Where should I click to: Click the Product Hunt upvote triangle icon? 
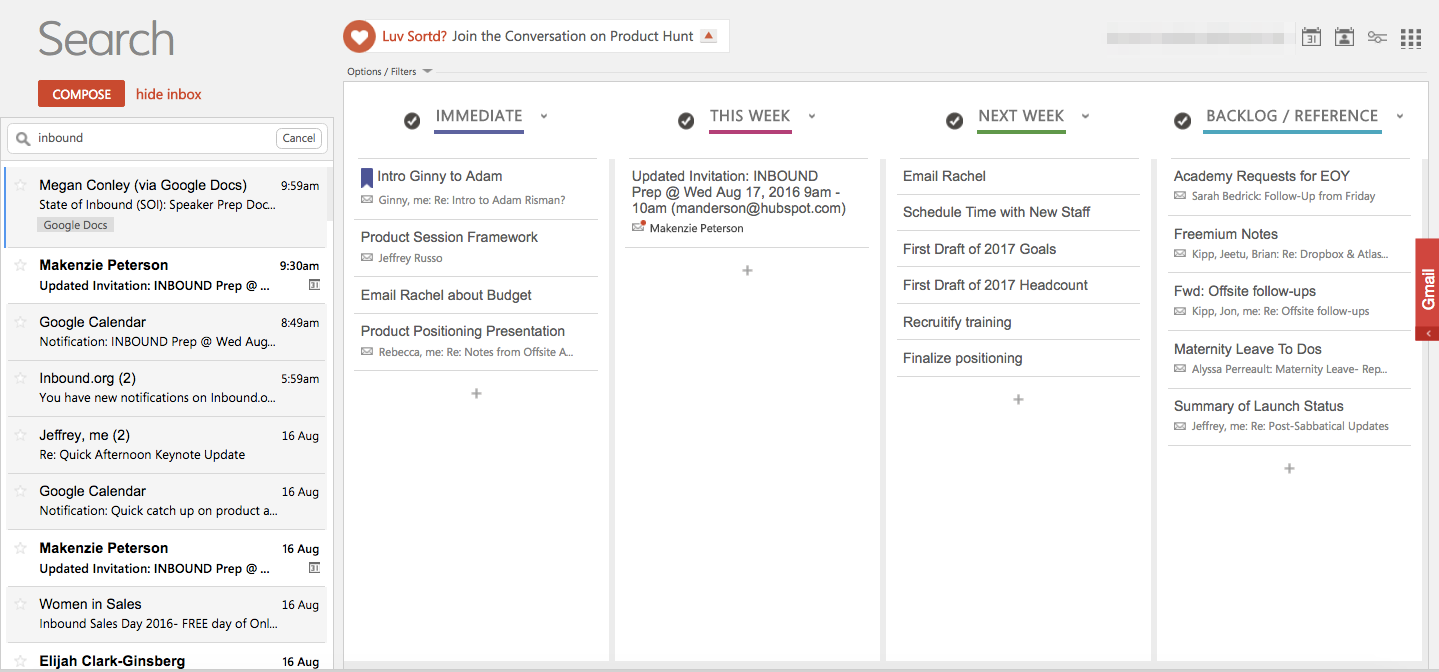click(x=708, y=36)
